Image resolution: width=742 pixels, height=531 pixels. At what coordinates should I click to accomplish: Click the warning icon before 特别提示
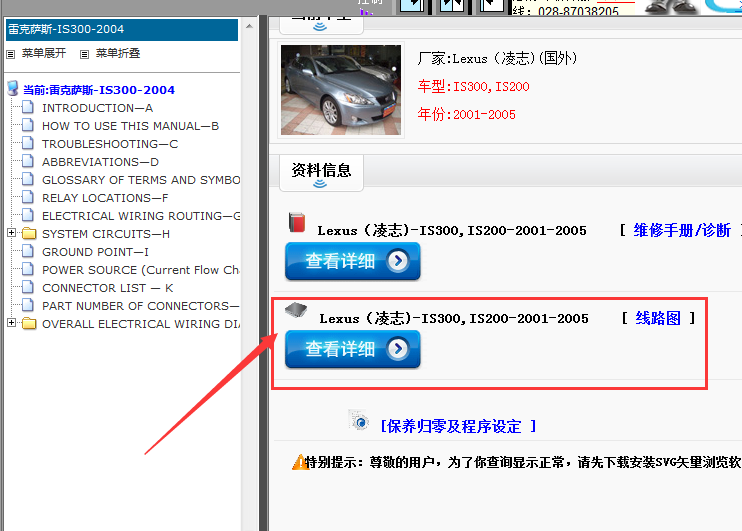[300, 462]
